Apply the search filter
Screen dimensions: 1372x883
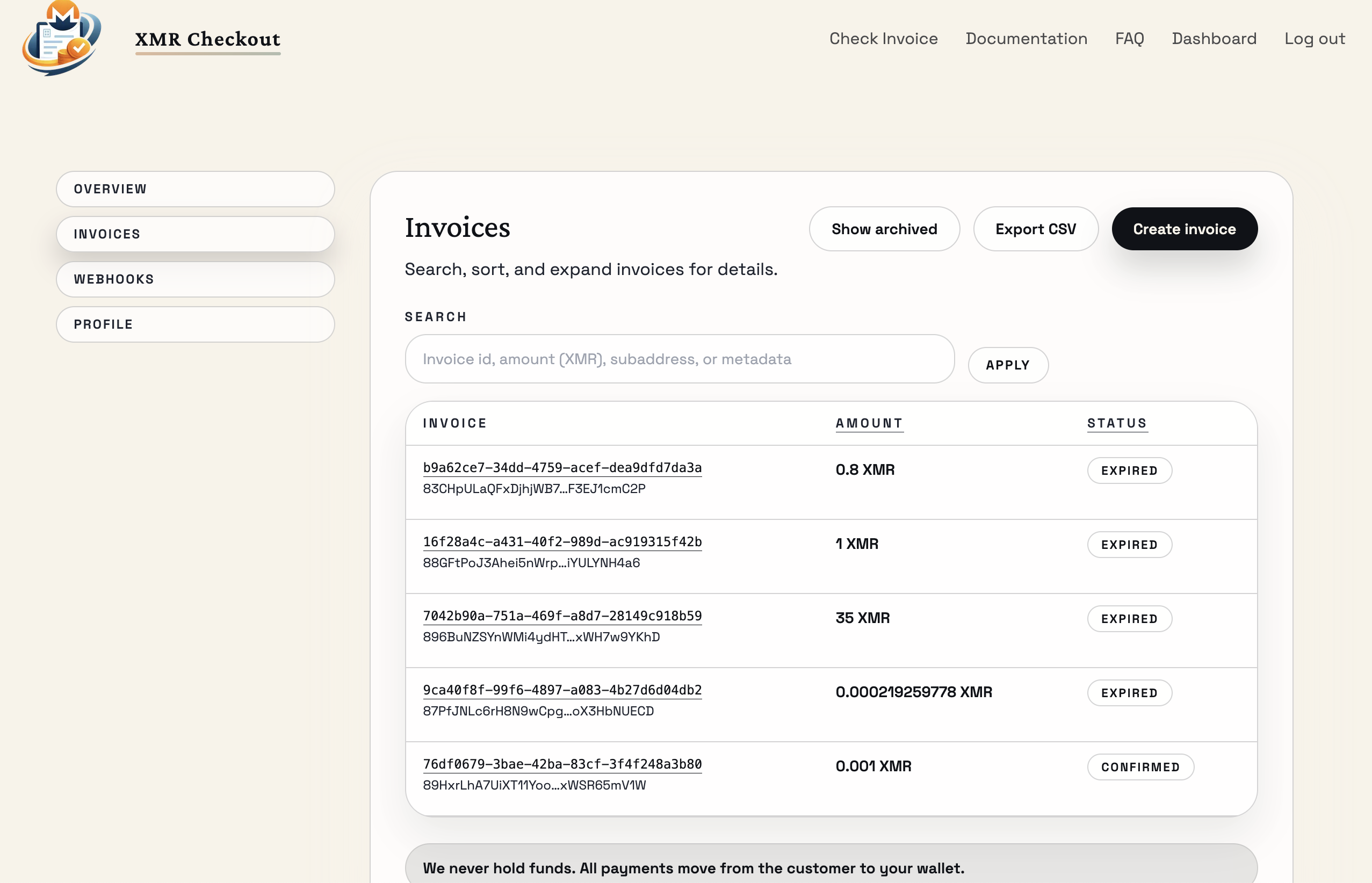pos(1008,365)
